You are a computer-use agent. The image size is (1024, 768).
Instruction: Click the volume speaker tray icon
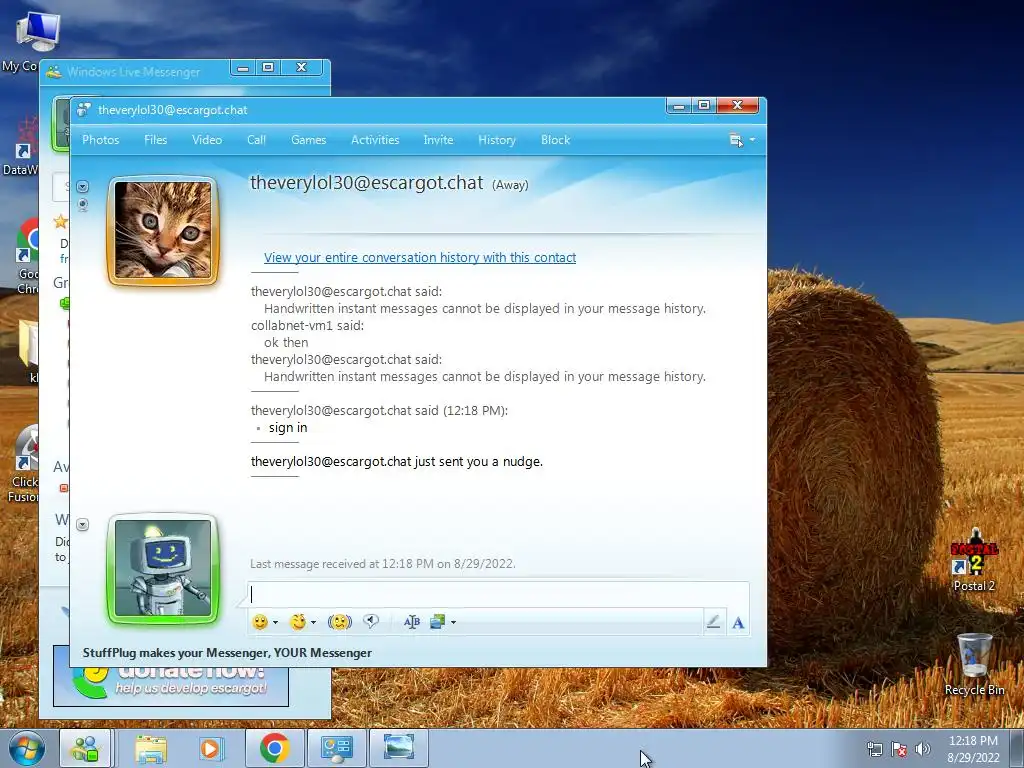923,749
